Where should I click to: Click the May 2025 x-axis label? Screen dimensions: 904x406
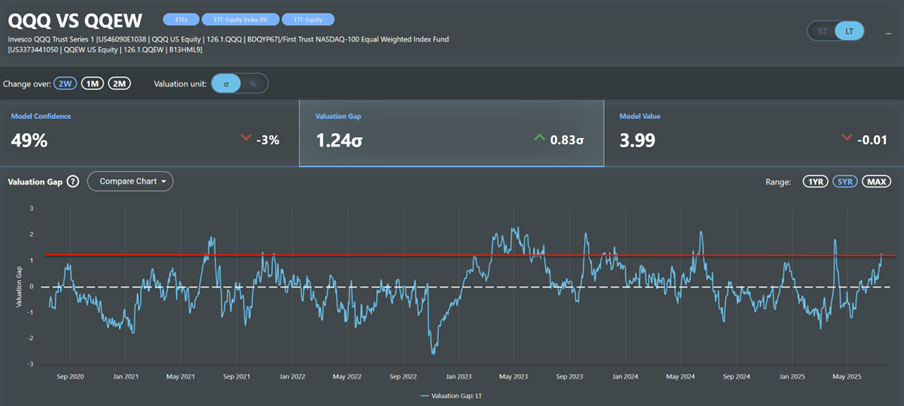(847, 377)
